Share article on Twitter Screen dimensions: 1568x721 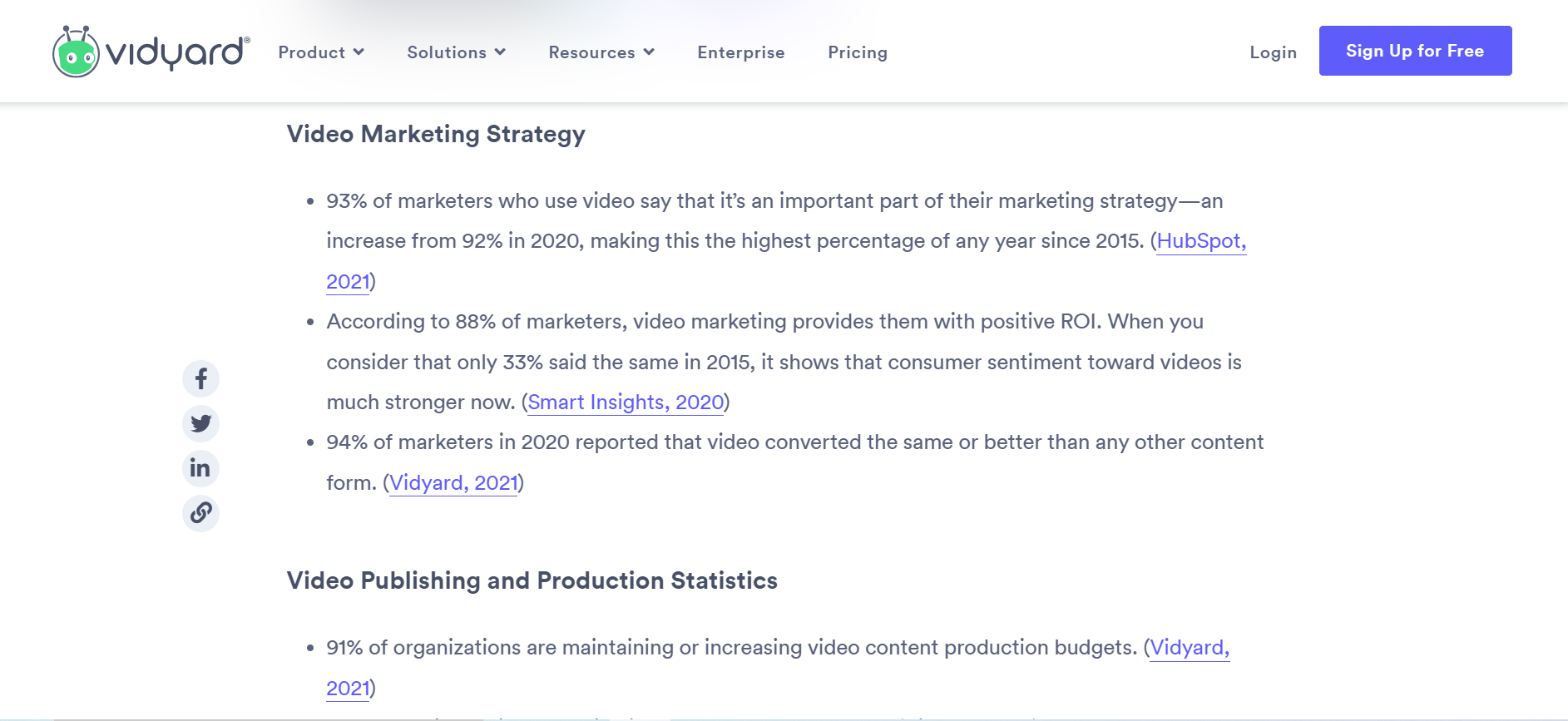(x=200, y=423)
